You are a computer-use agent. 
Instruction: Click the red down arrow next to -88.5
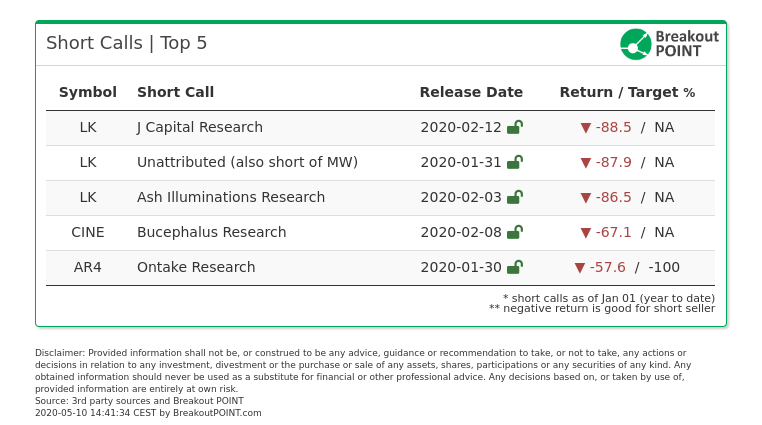(586, 128)
